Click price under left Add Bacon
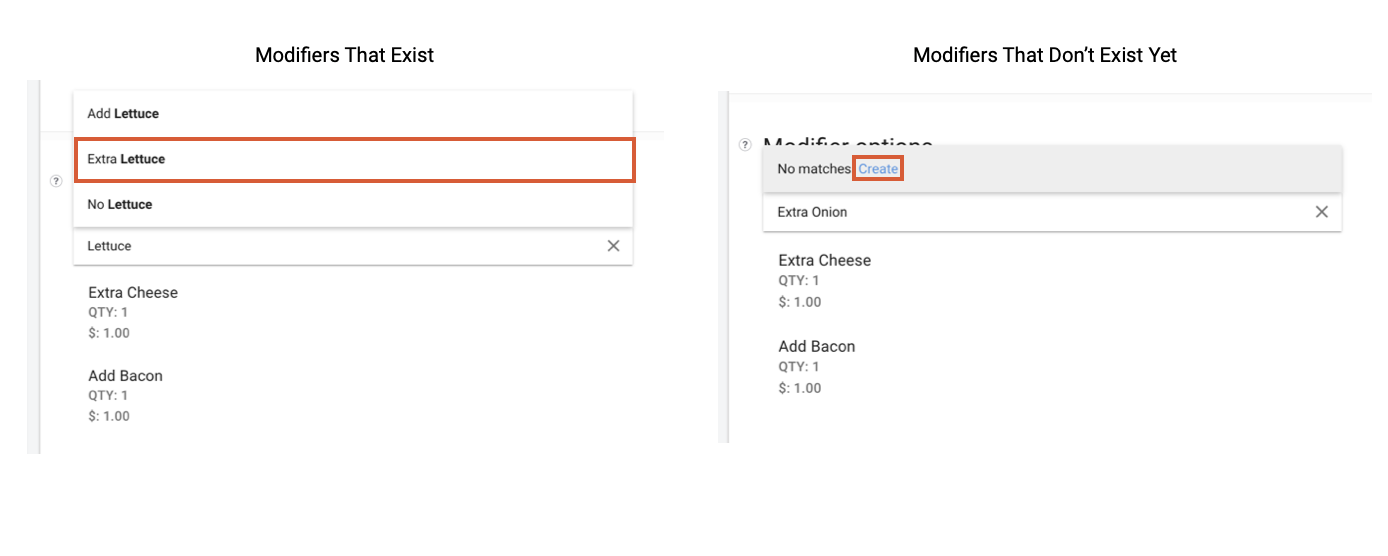Screen dimensions: 1388x556 (x=109, y=416)
